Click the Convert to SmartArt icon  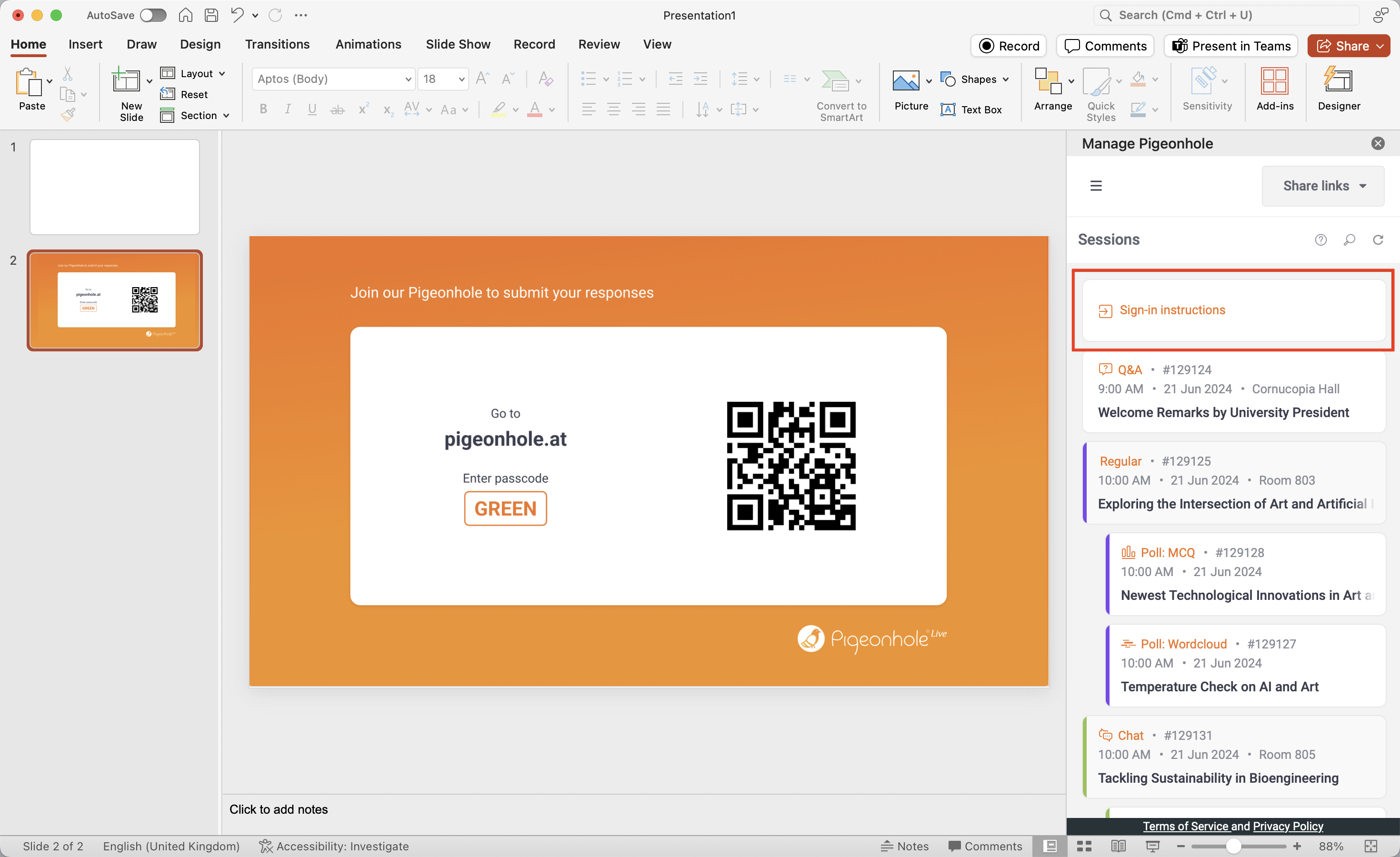click(835, 80)
